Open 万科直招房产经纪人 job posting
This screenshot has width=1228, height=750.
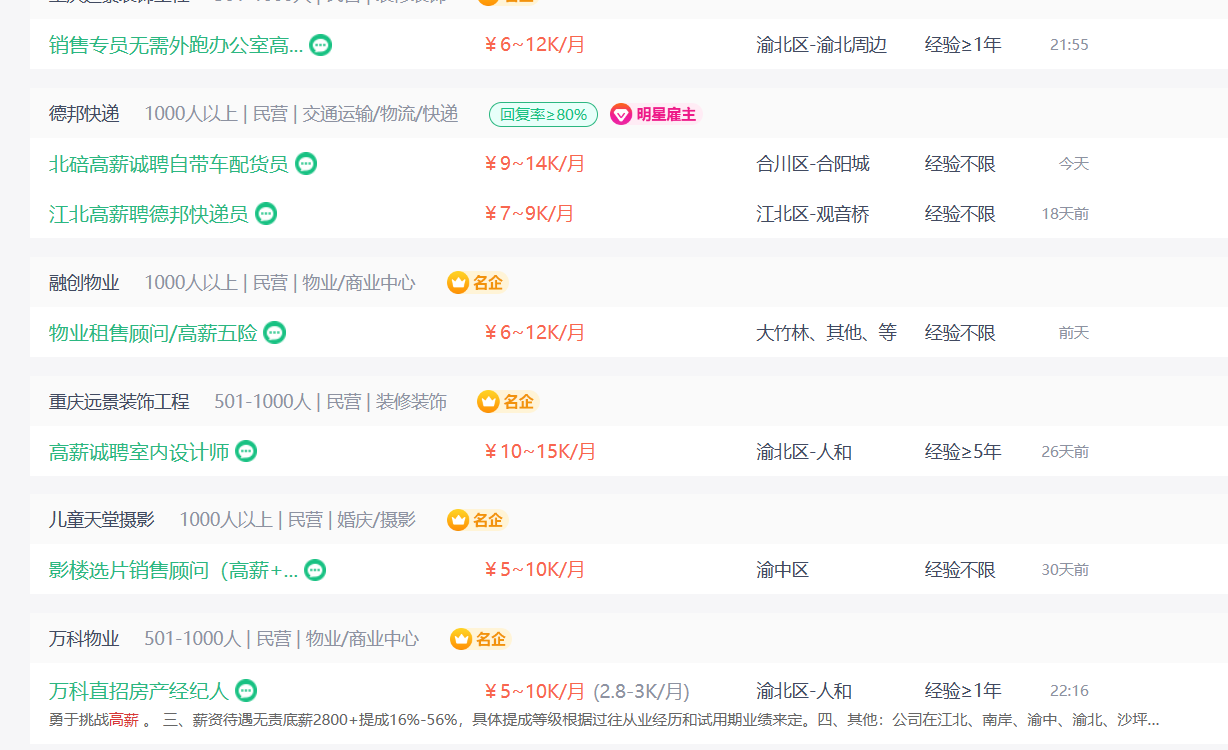pos(139,691)
